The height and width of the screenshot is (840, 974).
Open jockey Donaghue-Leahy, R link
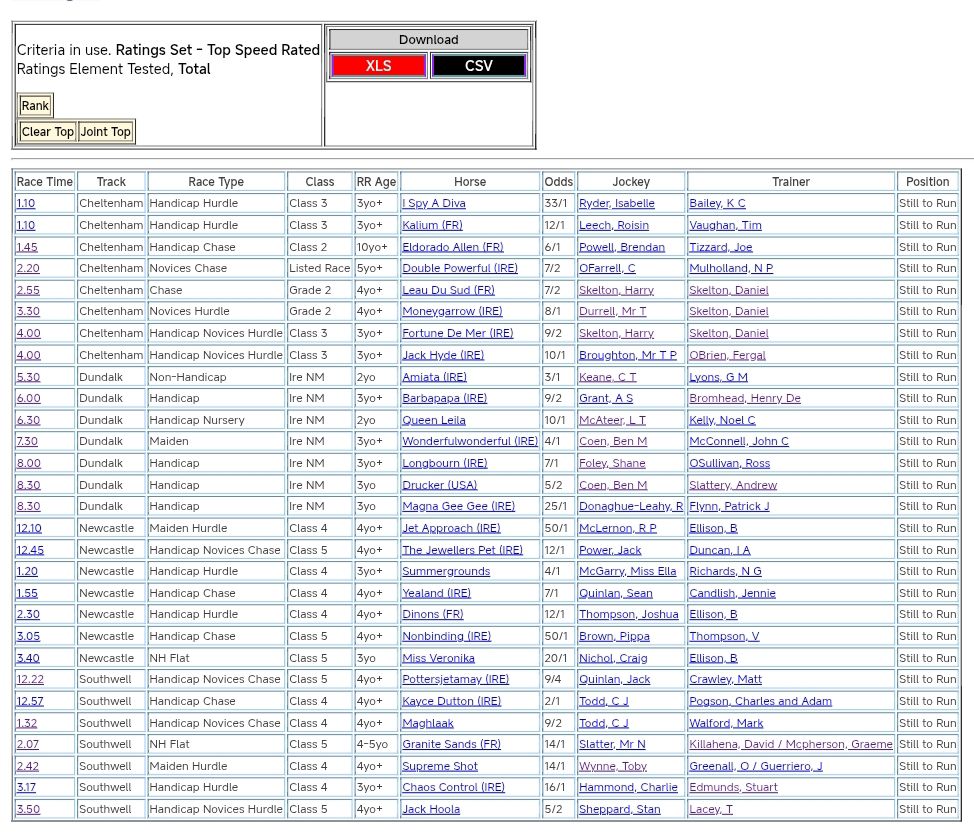(x=630, y=507)
